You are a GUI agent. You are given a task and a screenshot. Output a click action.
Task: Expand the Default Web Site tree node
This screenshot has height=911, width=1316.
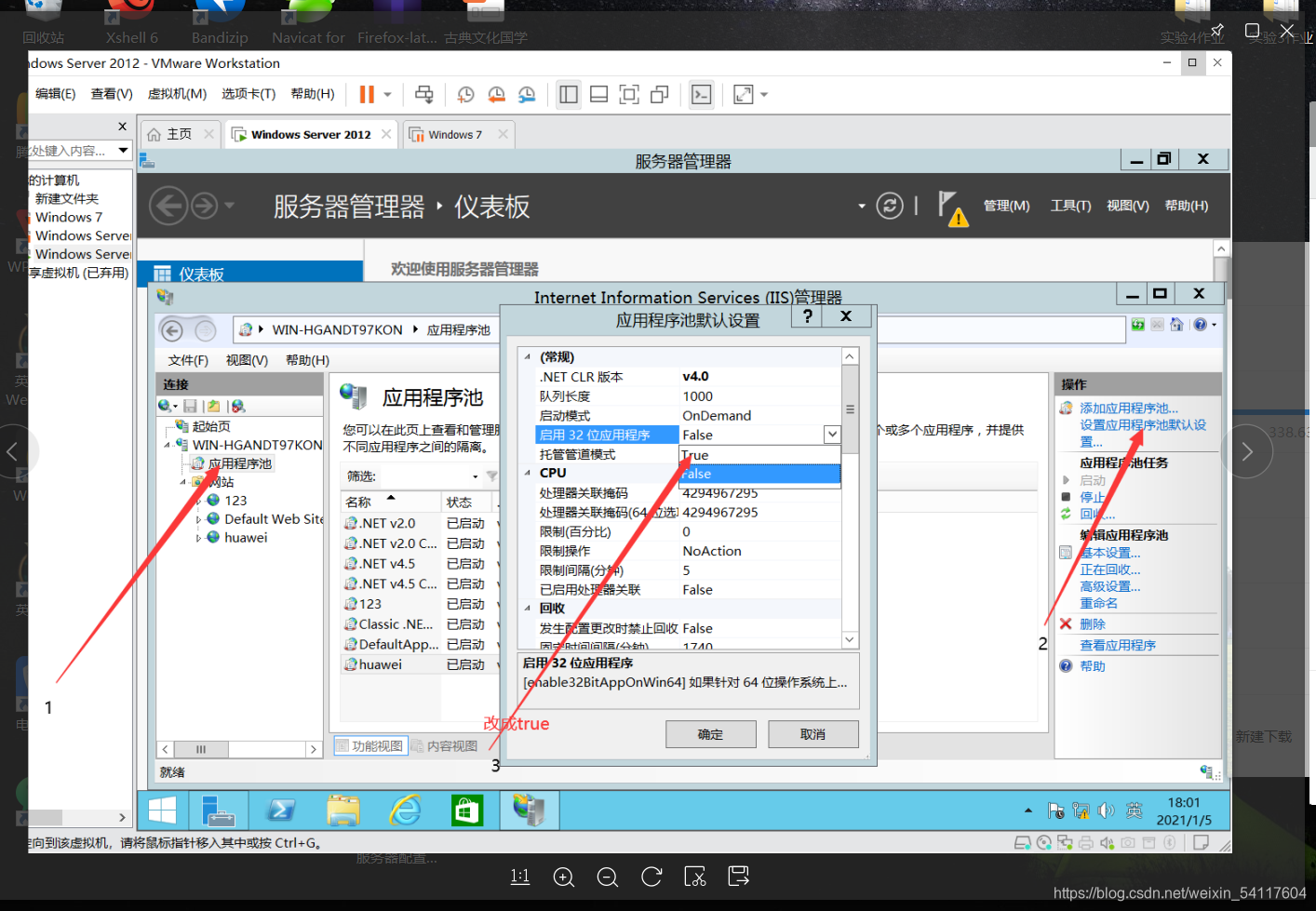click(x=198, y=519)
